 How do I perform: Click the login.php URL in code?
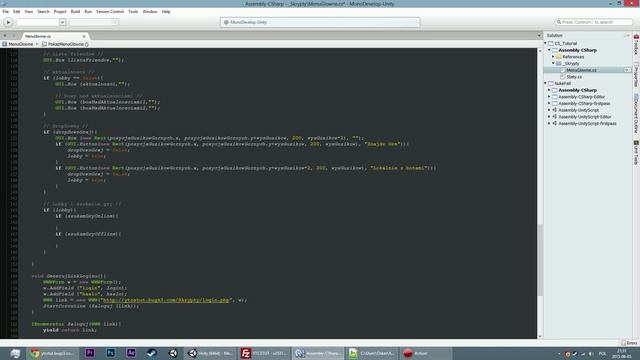point(166,300)
